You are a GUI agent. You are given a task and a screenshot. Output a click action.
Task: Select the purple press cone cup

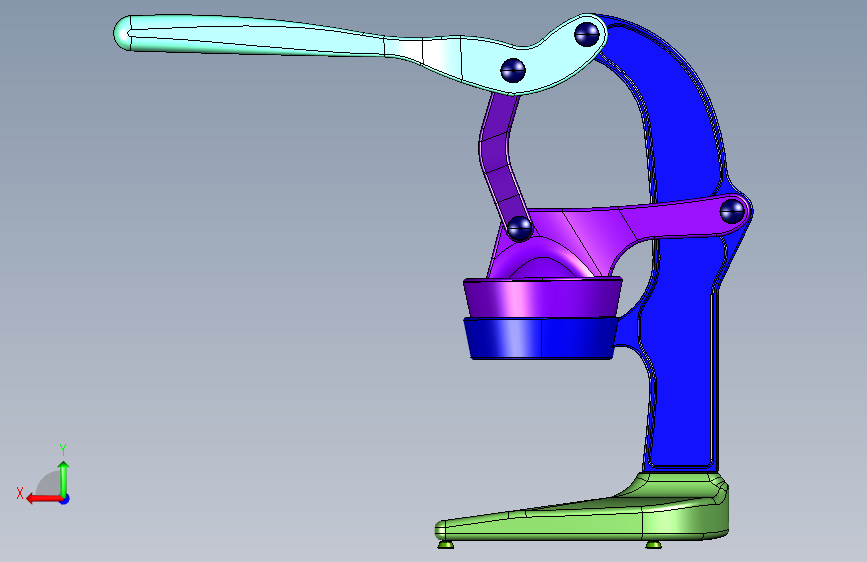click(542, 297)
